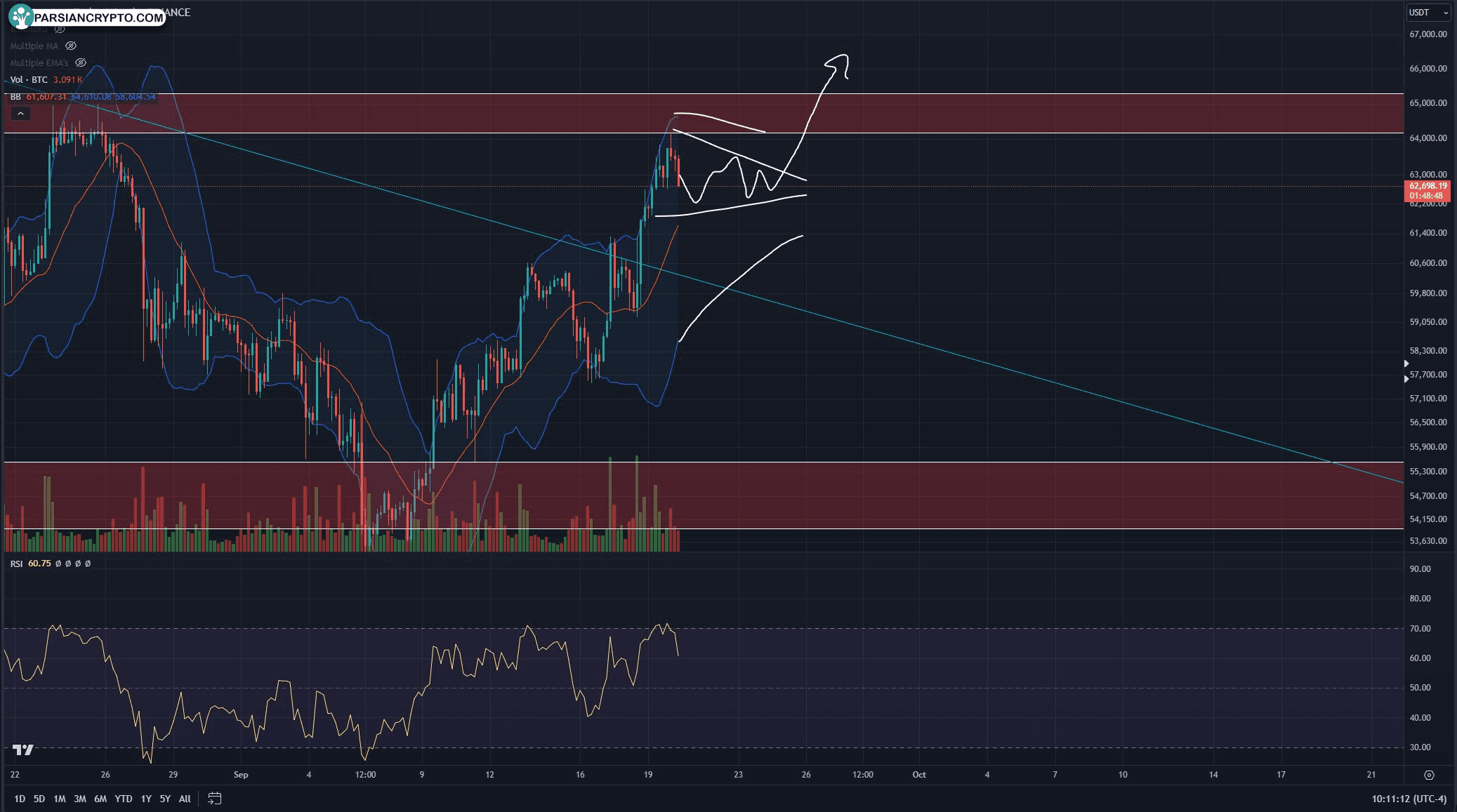Select the 1M date range
The image size is (1457, 812).
60,799
